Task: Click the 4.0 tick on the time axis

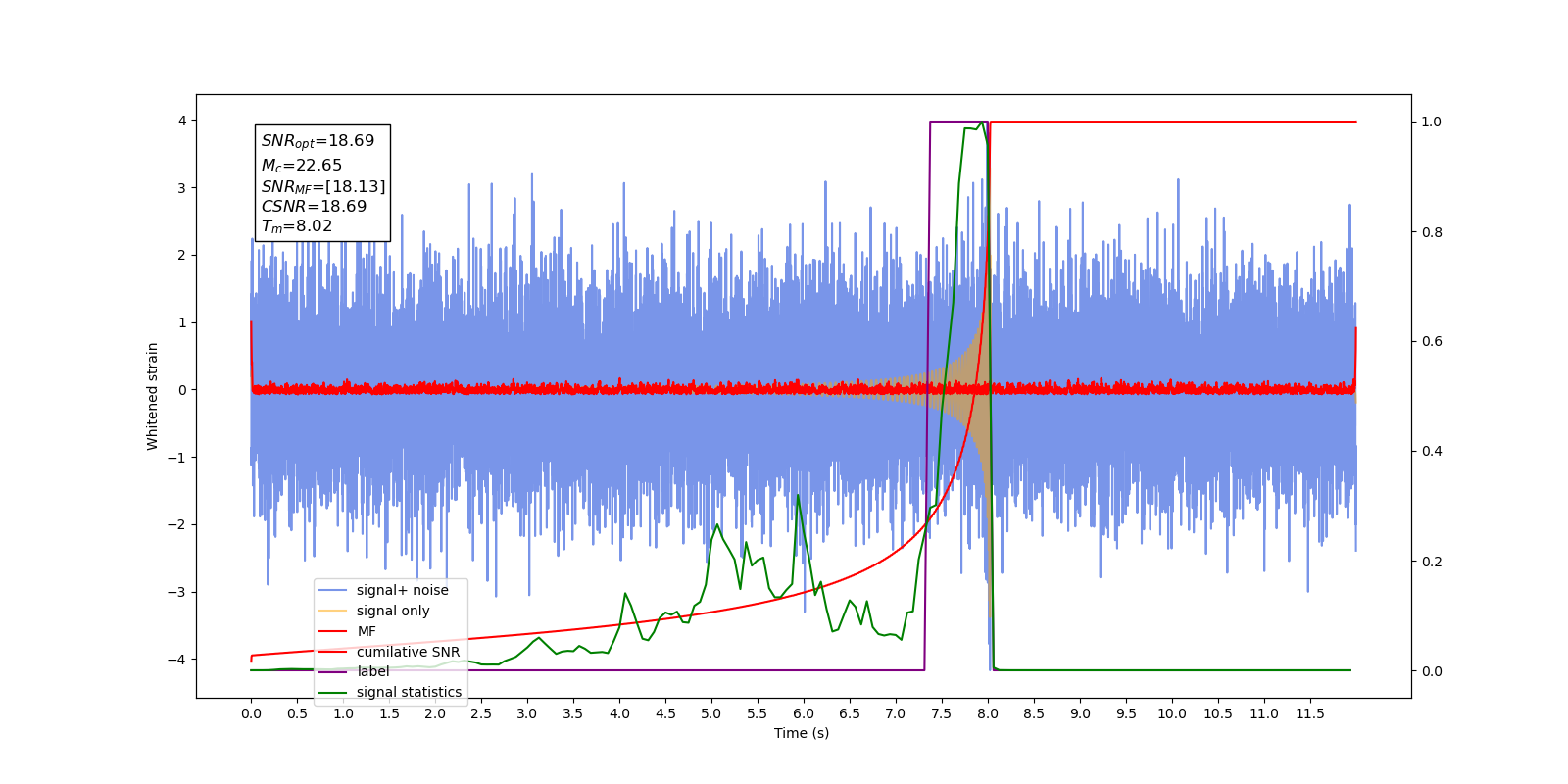Action: pos(619,713)
